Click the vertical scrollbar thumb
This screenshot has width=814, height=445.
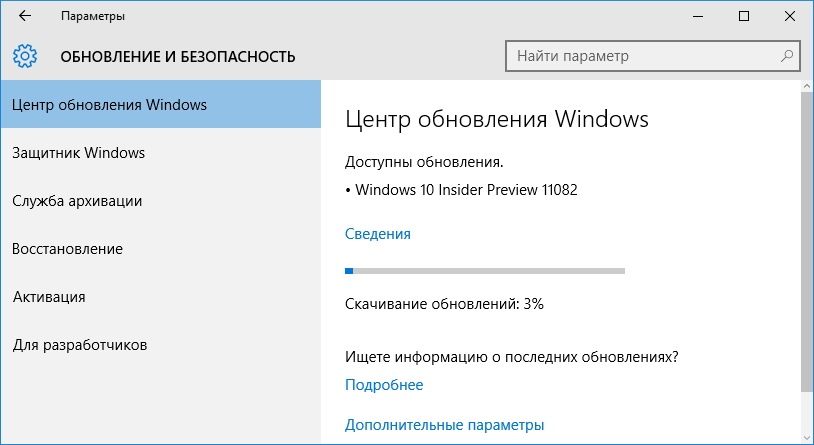click(x=807, y=242)
